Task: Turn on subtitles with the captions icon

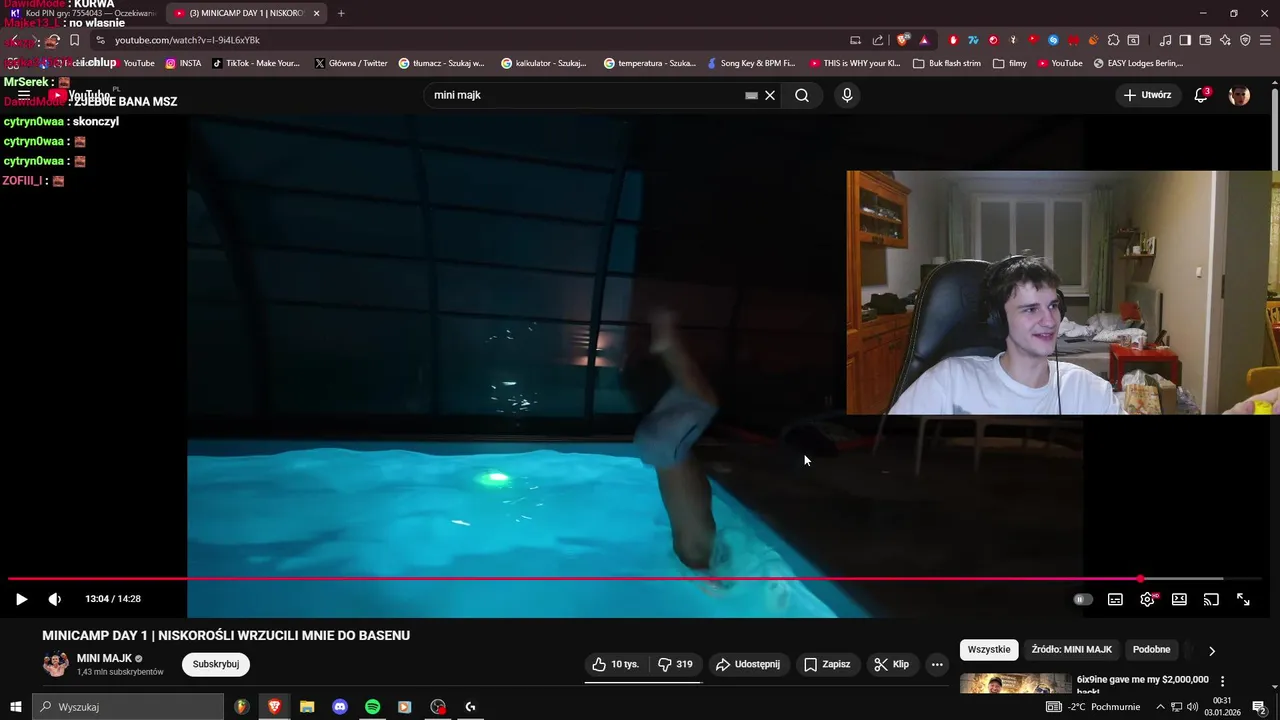Action: 1115,599
